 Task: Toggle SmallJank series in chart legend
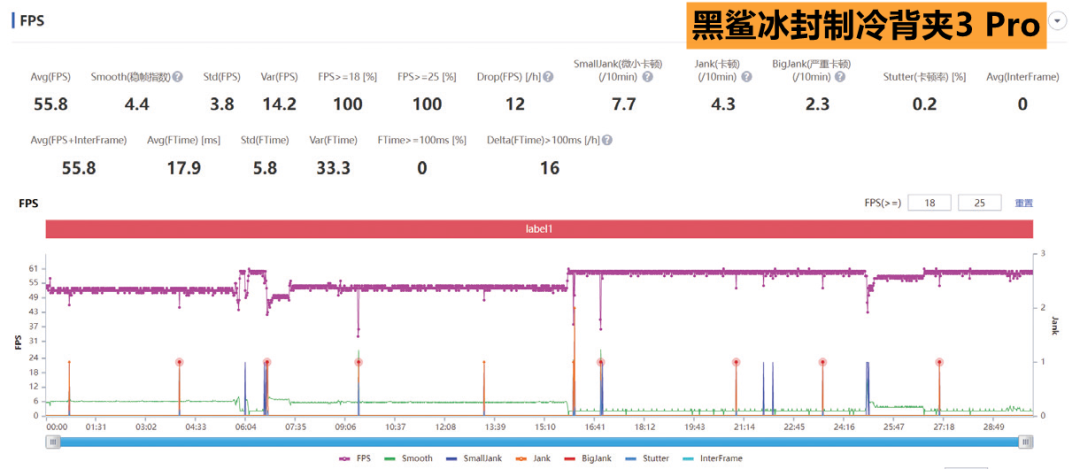(475, 458)
